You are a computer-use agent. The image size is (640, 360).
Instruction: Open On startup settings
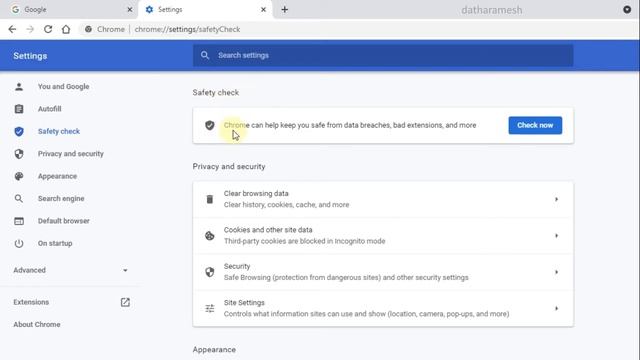[55, 243]
